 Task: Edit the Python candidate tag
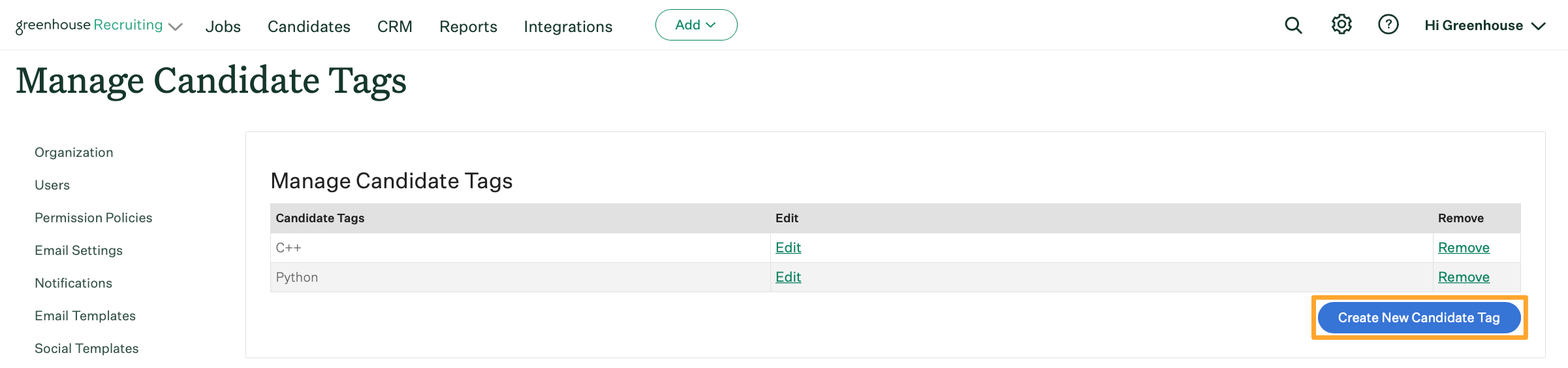[x=788, y=277]
